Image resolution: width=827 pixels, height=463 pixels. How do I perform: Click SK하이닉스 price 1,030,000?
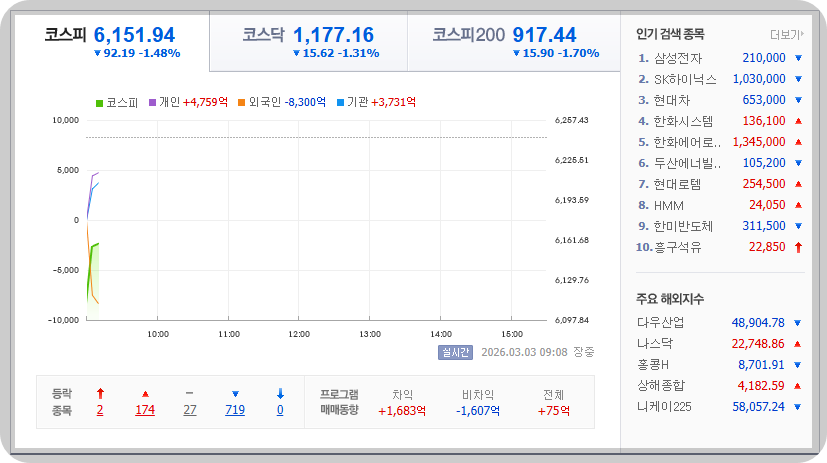click(759, 79)
